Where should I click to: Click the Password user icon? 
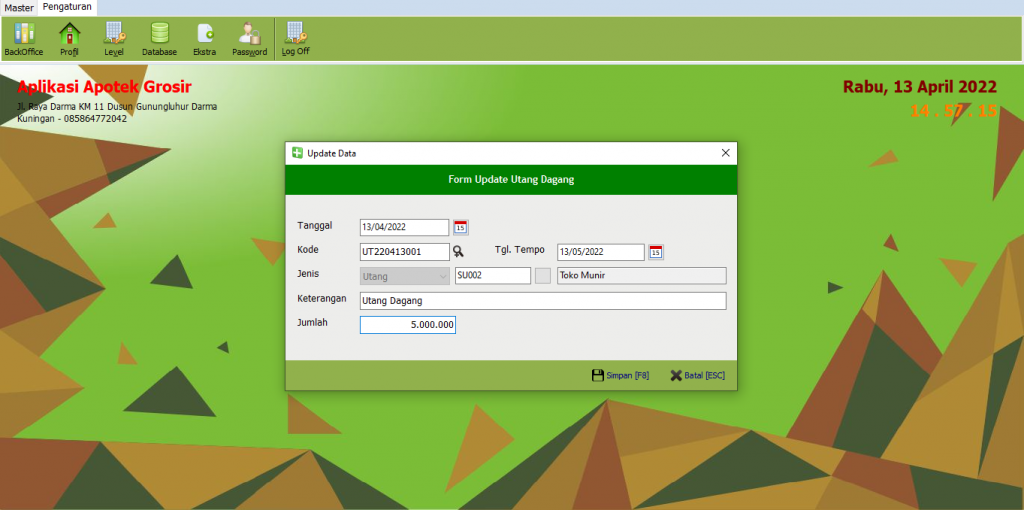click(x=249, y=38)
